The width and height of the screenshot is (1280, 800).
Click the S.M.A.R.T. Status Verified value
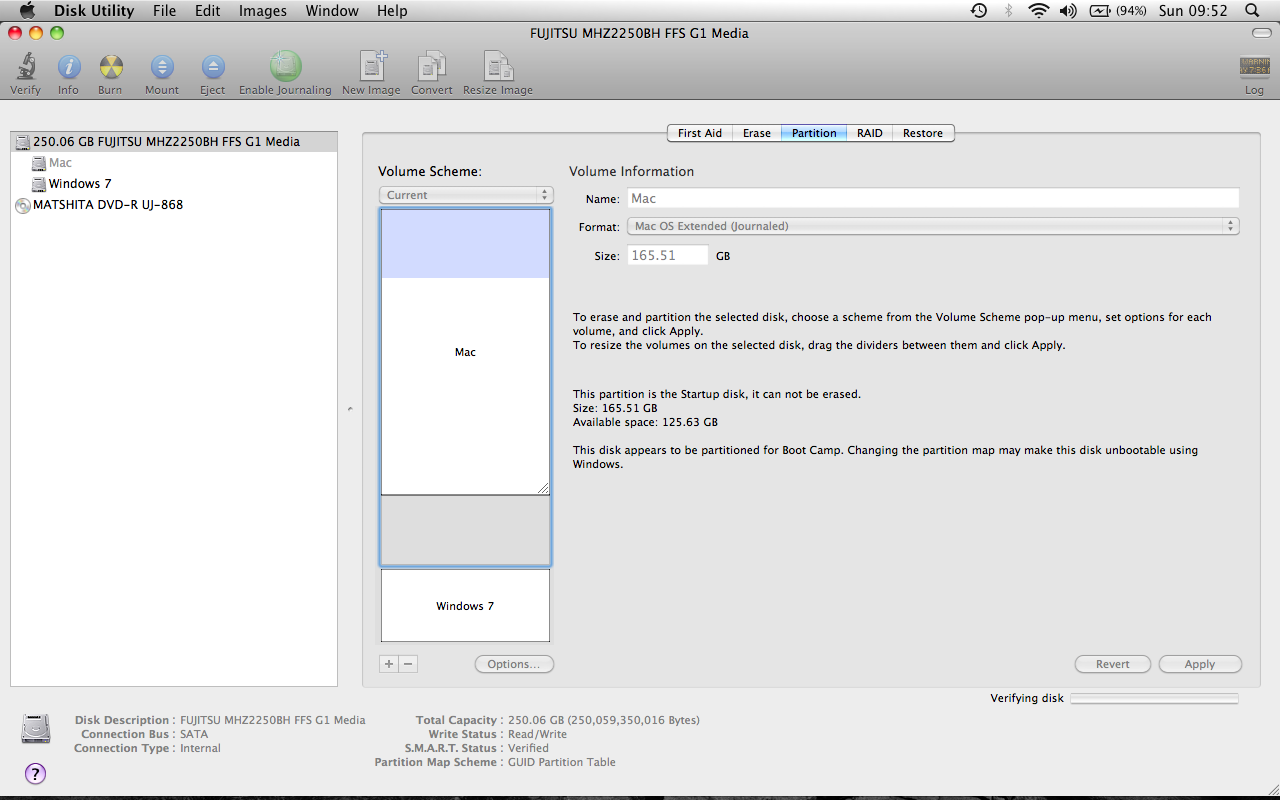tap(528, 748)
